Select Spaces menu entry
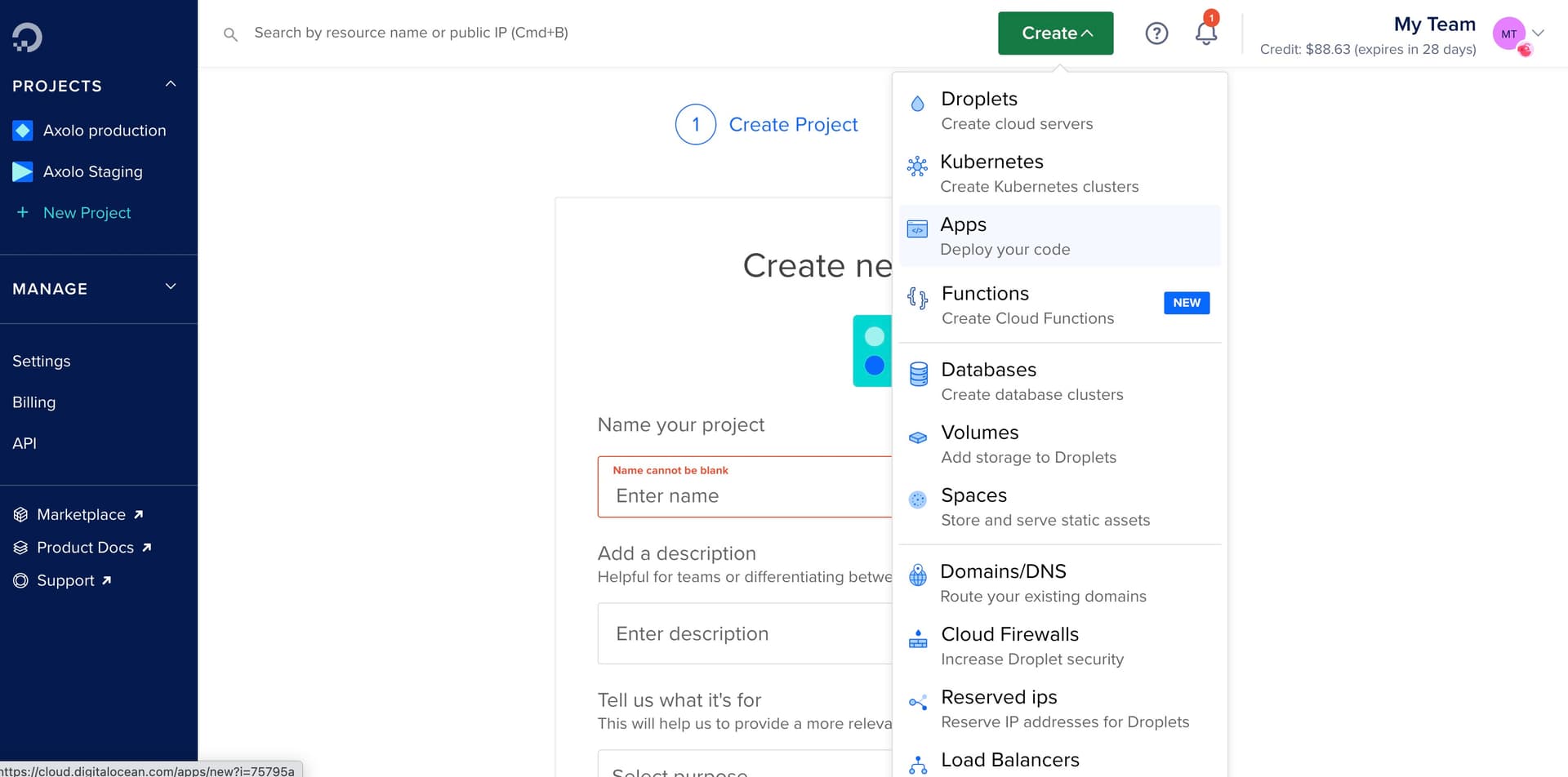 tap(1059, 507)
